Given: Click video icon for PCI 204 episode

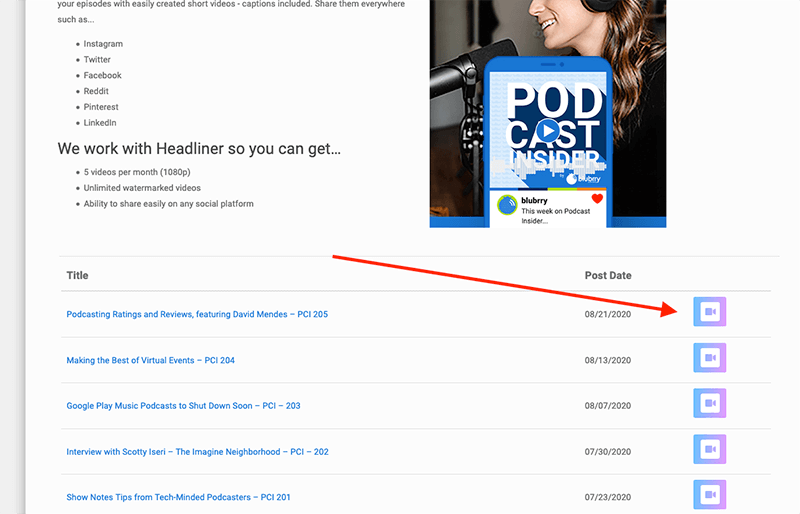Looking at the screenshot, I should point(709,358).
